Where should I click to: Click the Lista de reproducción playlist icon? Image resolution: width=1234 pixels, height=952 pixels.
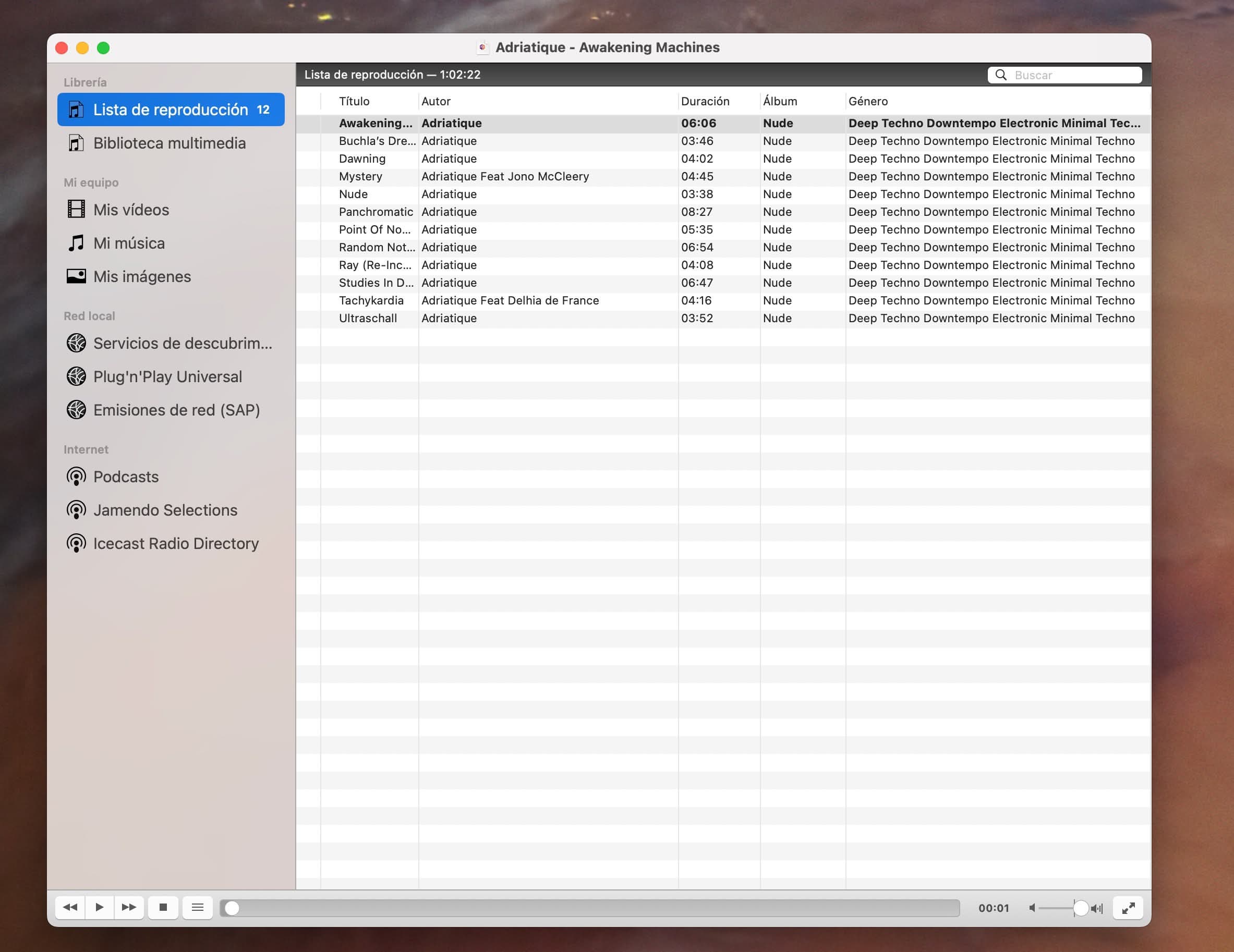click(x=76, y=109)
